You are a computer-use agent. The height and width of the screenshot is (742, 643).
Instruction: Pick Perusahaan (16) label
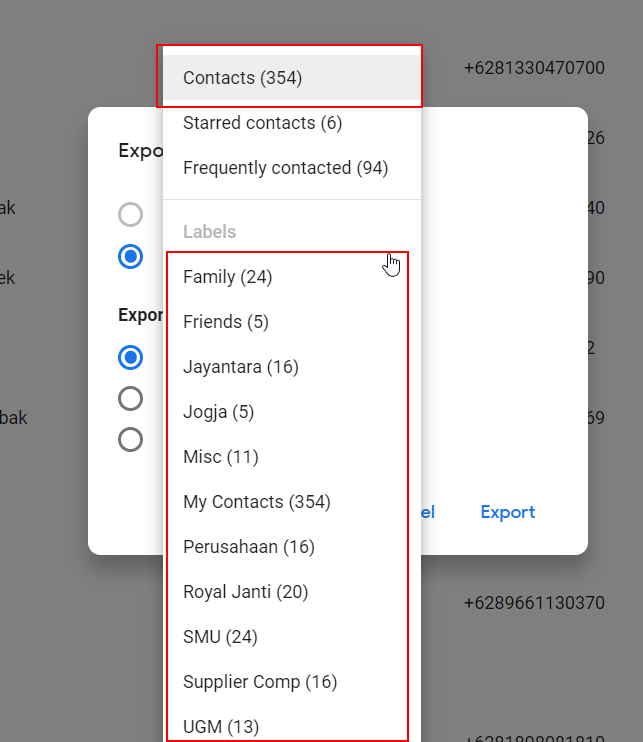249,547
